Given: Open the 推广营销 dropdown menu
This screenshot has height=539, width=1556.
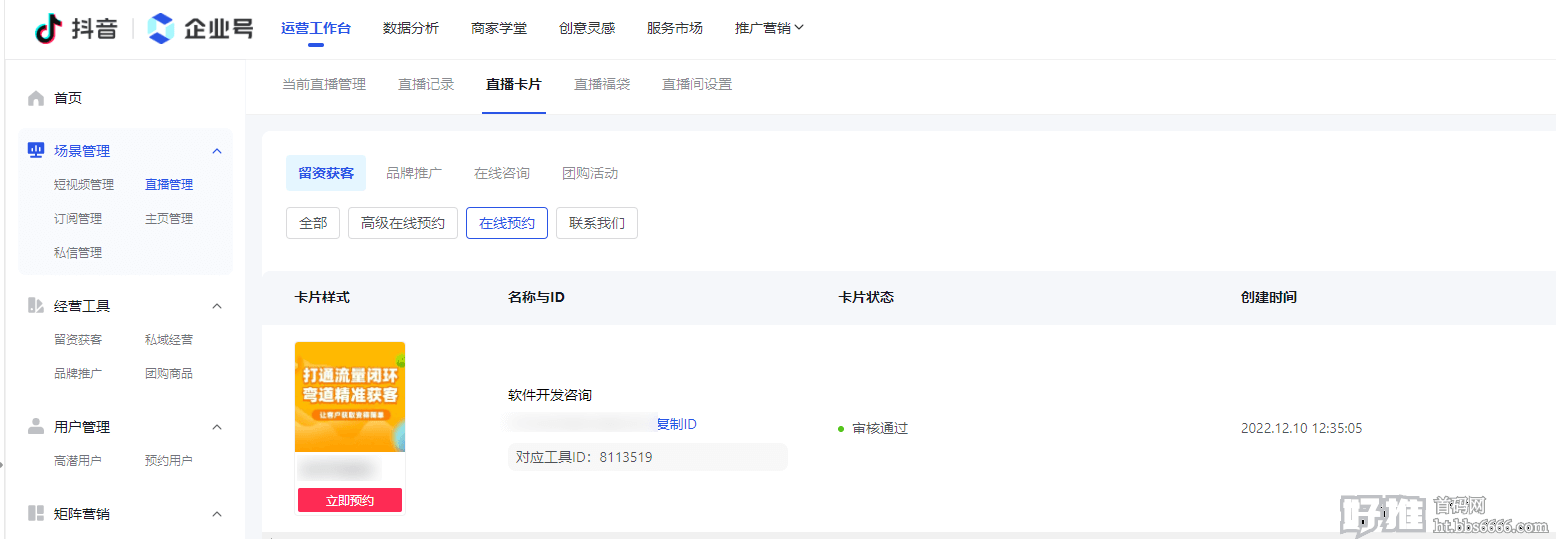Looking at the screenshot, I should coord(769,28).
